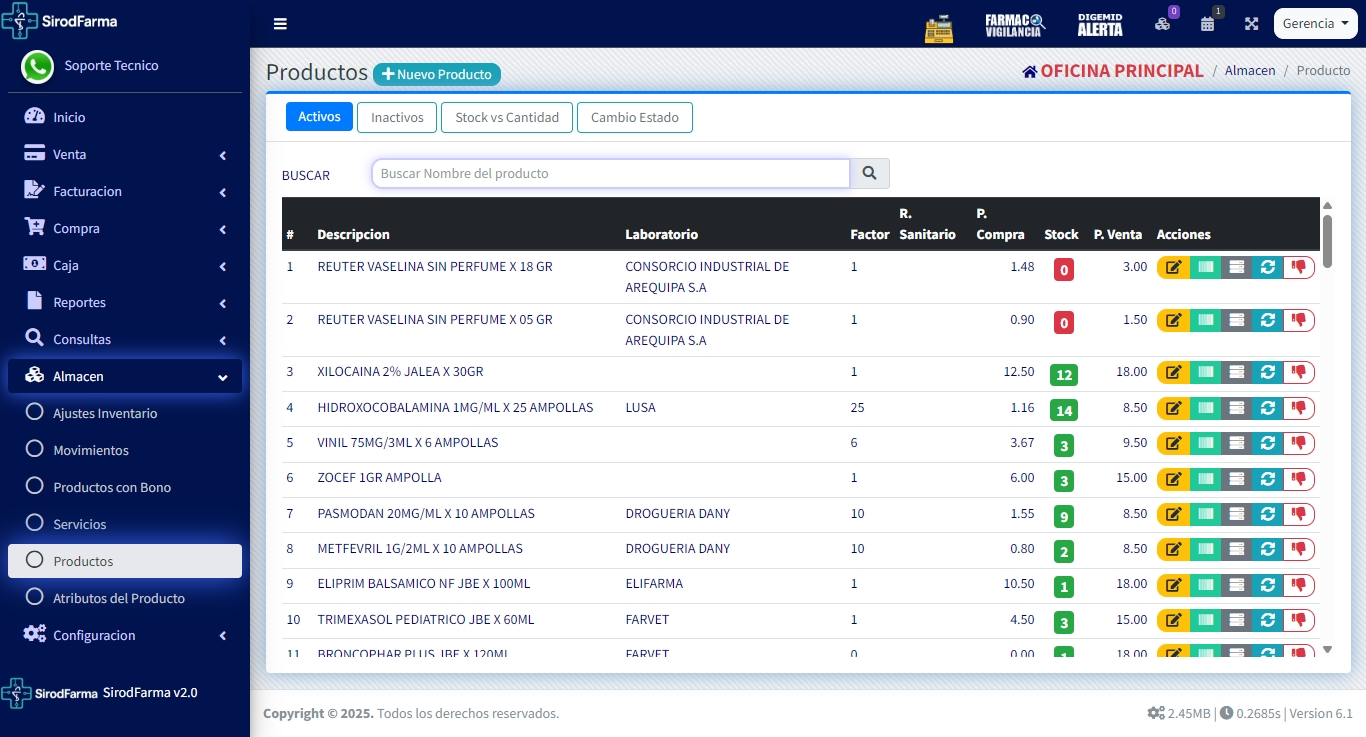Click the thumbs-down icon for METFEVRIL 1G/2ML

pyautogui.click(x=1299, y=549)
